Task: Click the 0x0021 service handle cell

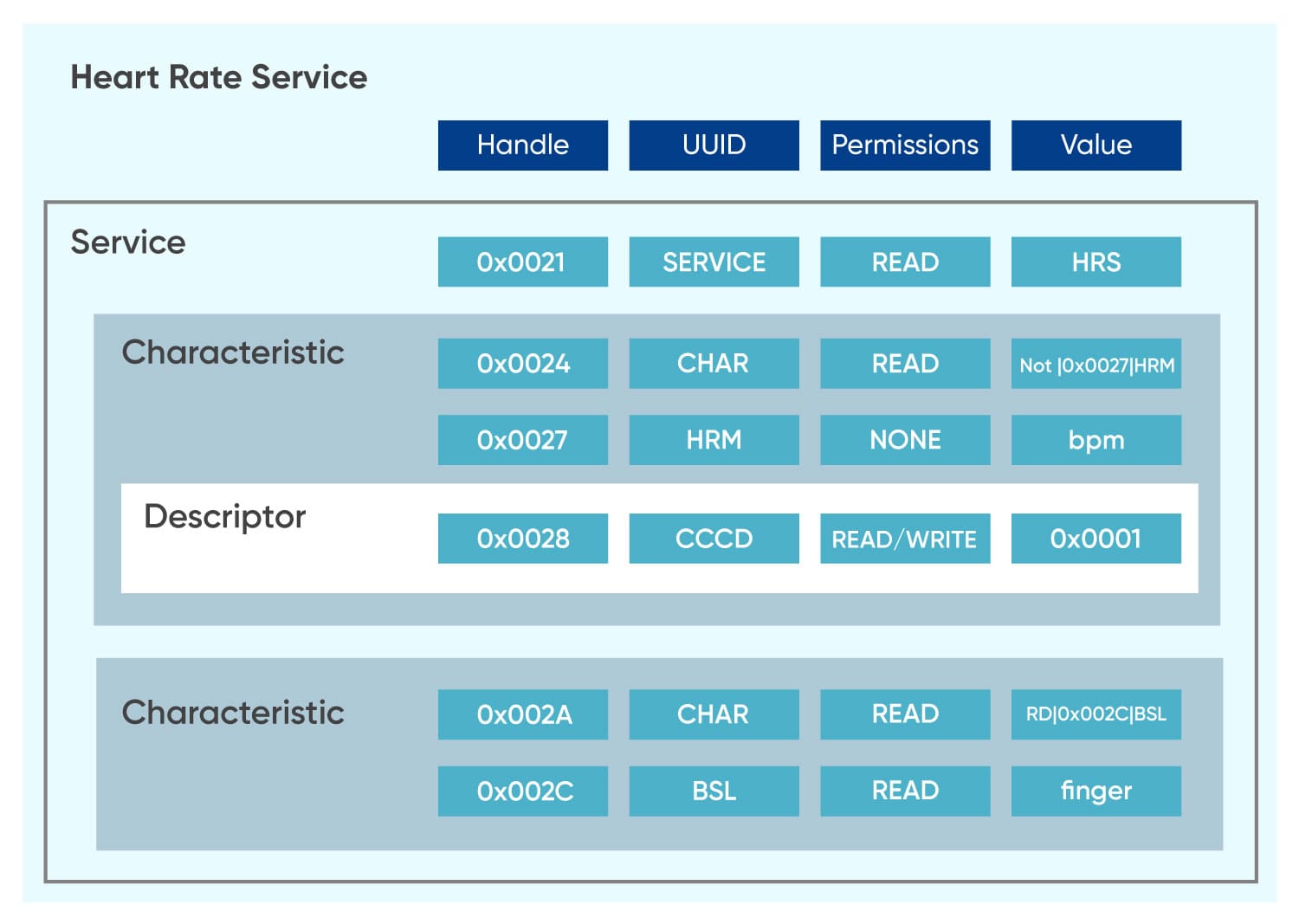Action: [522, 262]
